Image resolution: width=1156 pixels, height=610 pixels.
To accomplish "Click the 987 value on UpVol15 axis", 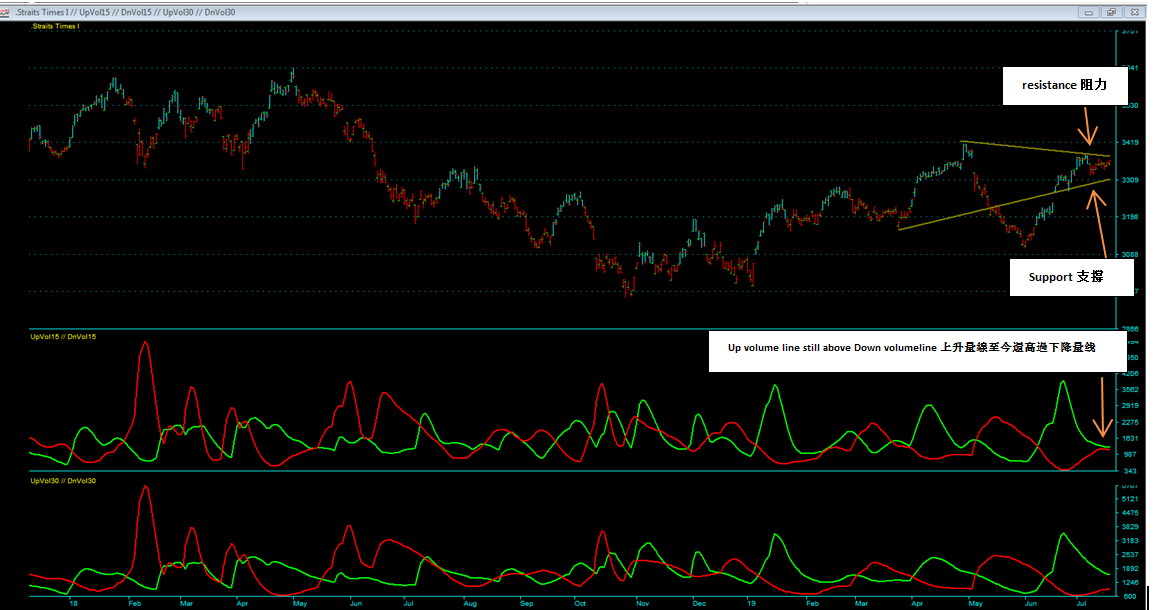I will (1132, 455).
